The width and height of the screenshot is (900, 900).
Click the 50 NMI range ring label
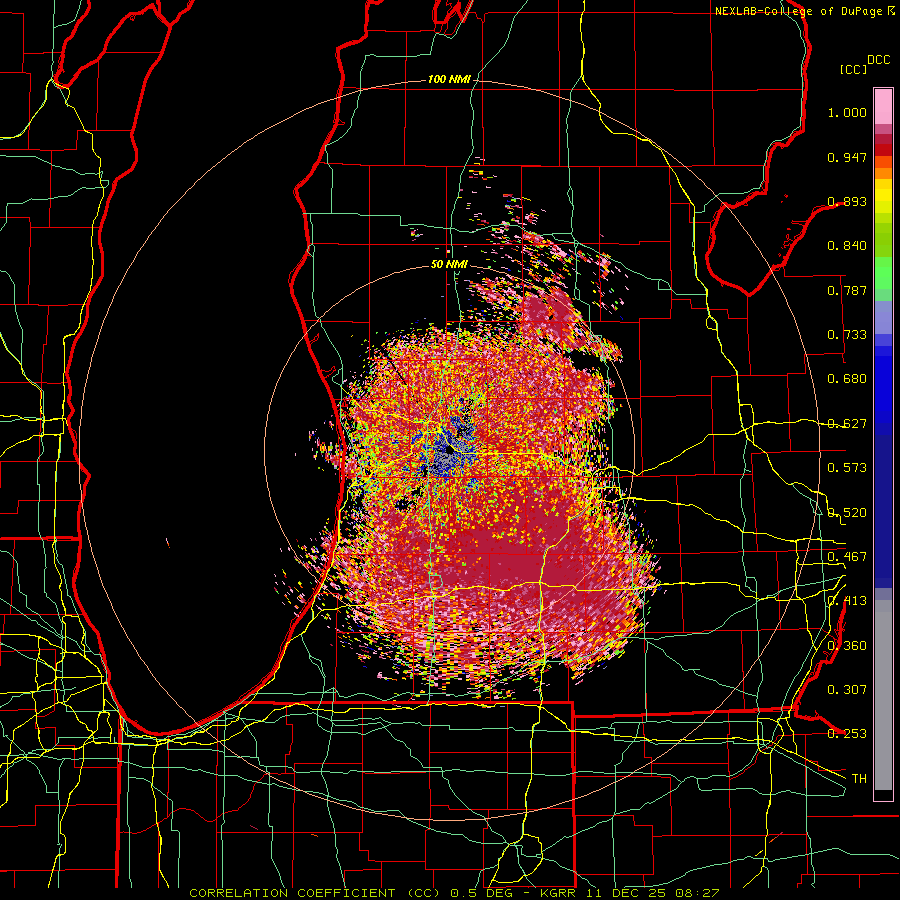[449, 265]
